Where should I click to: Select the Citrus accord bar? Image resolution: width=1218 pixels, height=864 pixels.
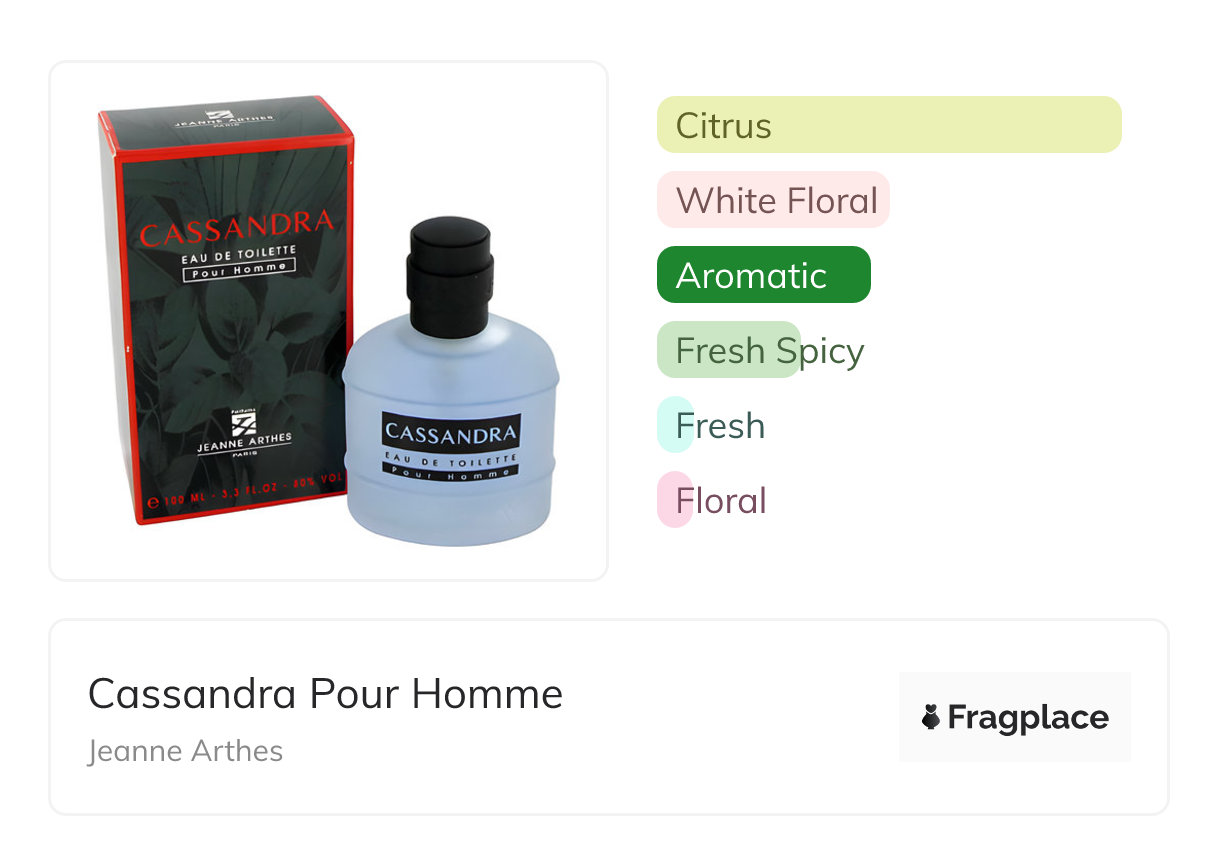pyautogui.click(x=889, y=125)
